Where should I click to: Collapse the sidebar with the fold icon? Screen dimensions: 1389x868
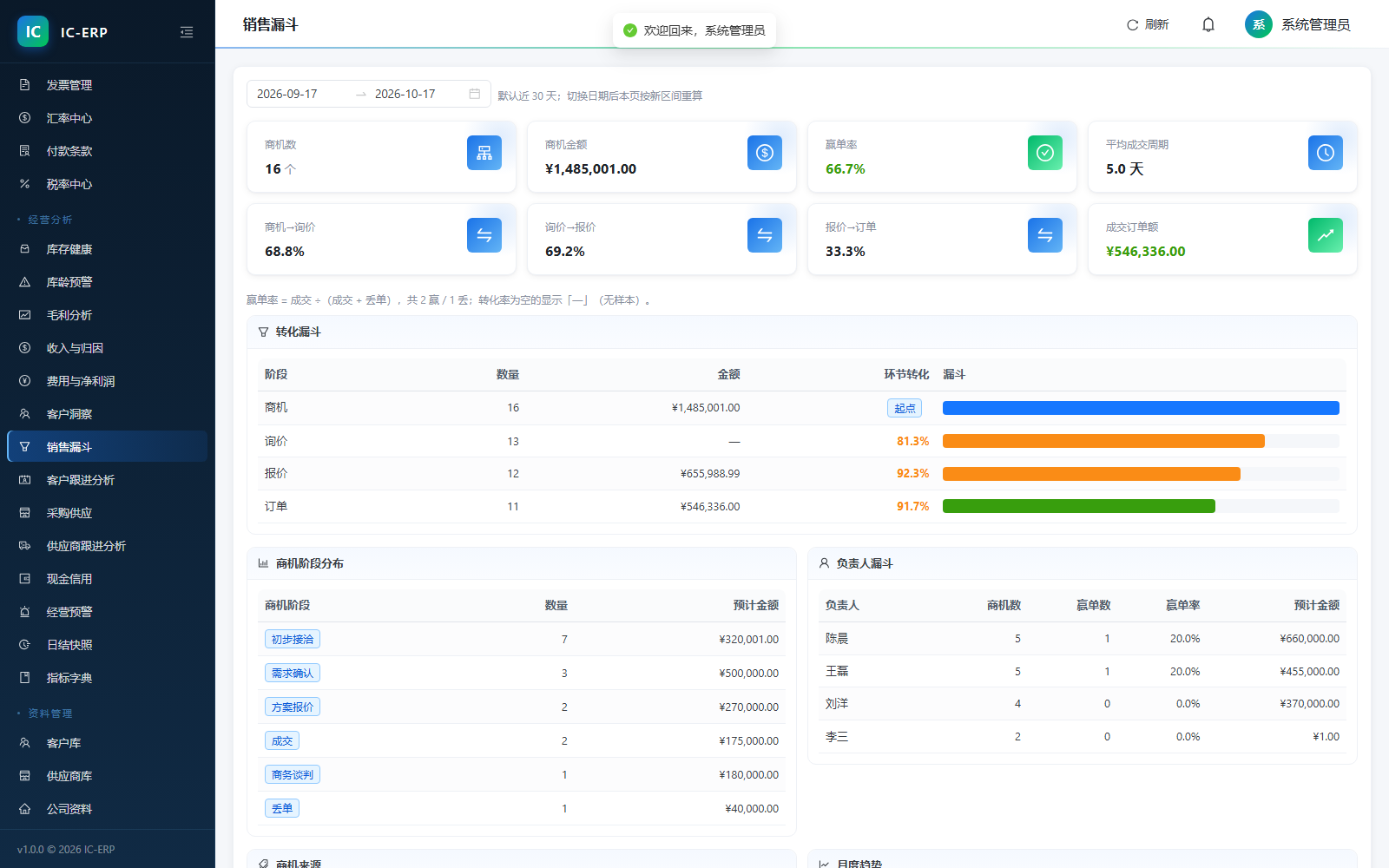point(187,32)
